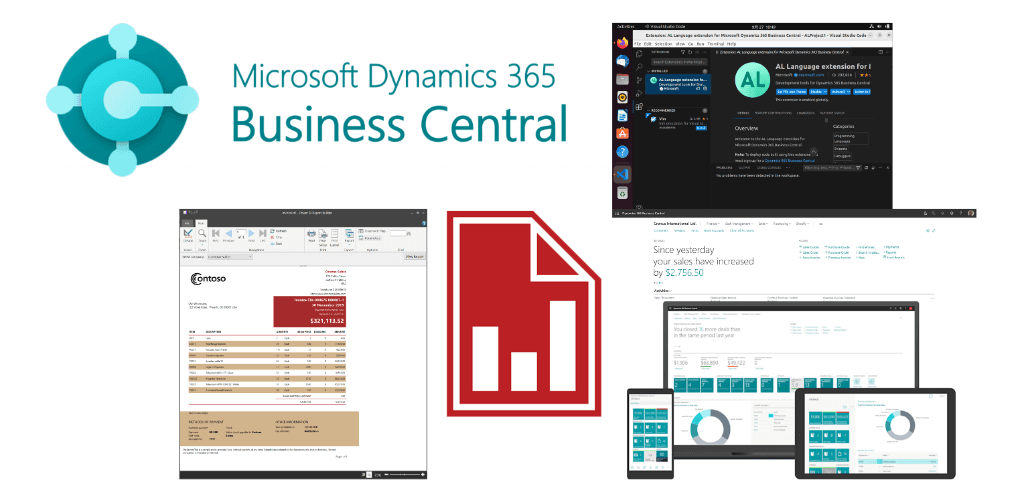The image size is (1024, 495).
Task: Open the Uninstall dropdown on the AL extension page
Action: click(x=840, y=92)
